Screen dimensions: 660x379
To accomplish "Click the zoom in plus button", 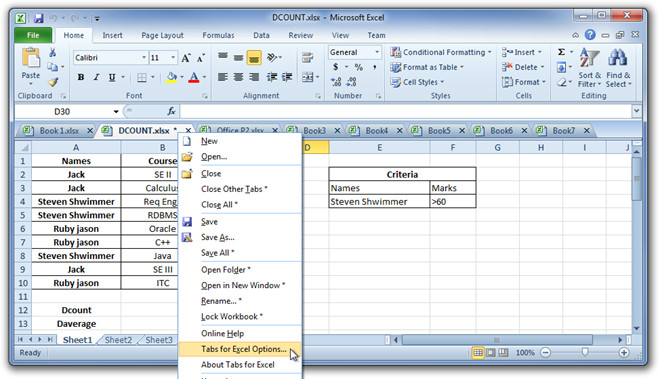I will coord(624,353).
